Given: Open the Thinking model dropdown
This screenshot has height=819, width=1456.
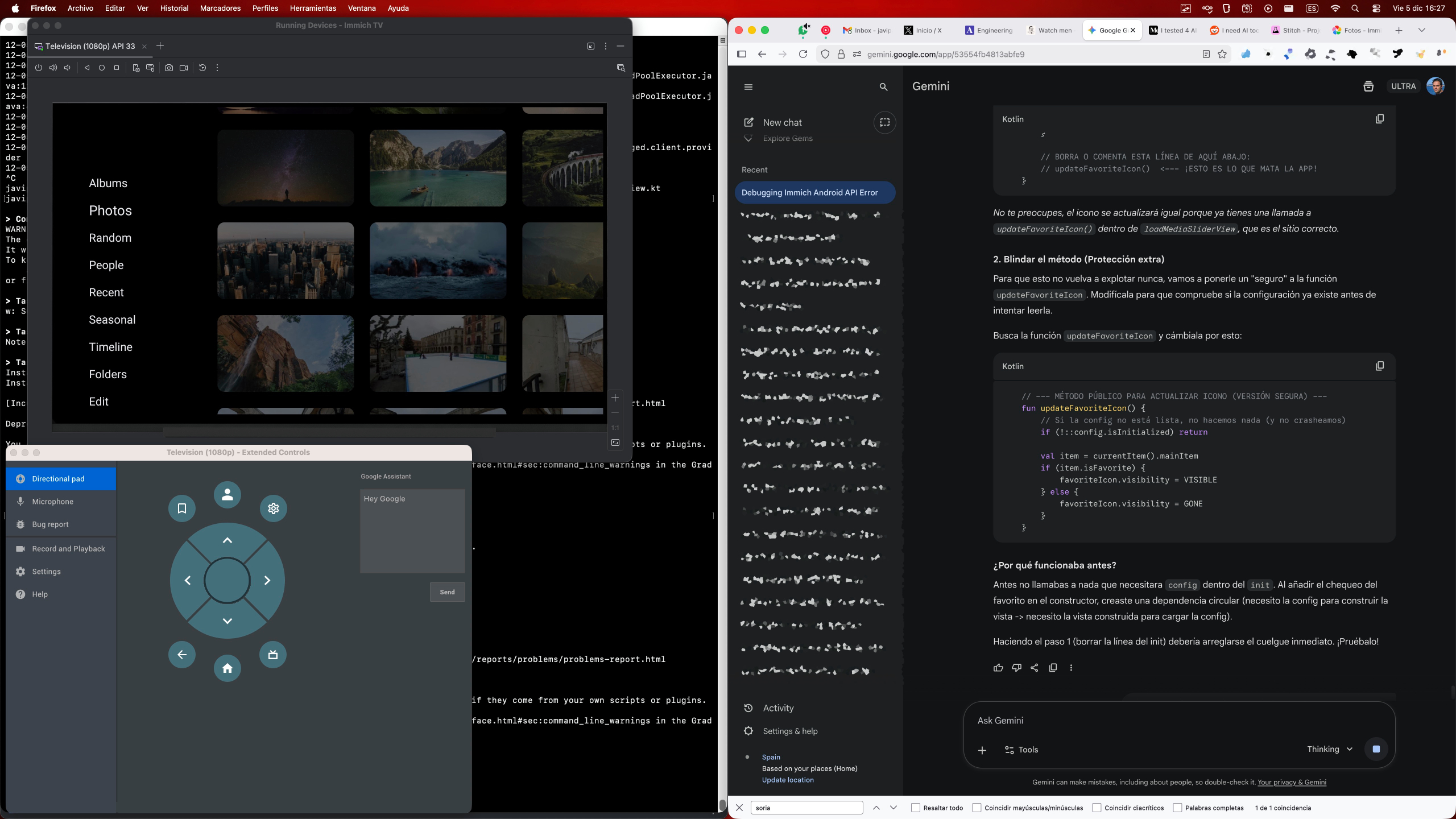Looking at the screenshot, I should [1329, 749].
